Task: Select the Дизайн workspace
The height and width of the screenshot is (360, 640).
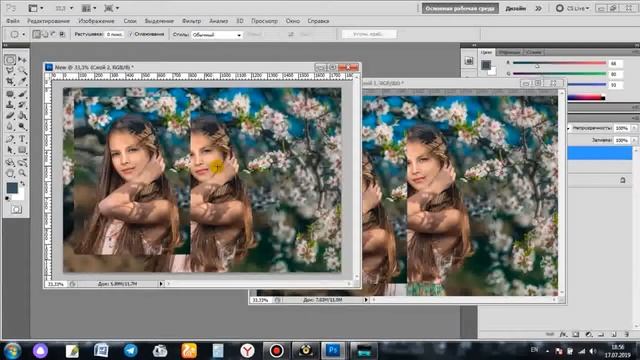Action: coord(516,8)
